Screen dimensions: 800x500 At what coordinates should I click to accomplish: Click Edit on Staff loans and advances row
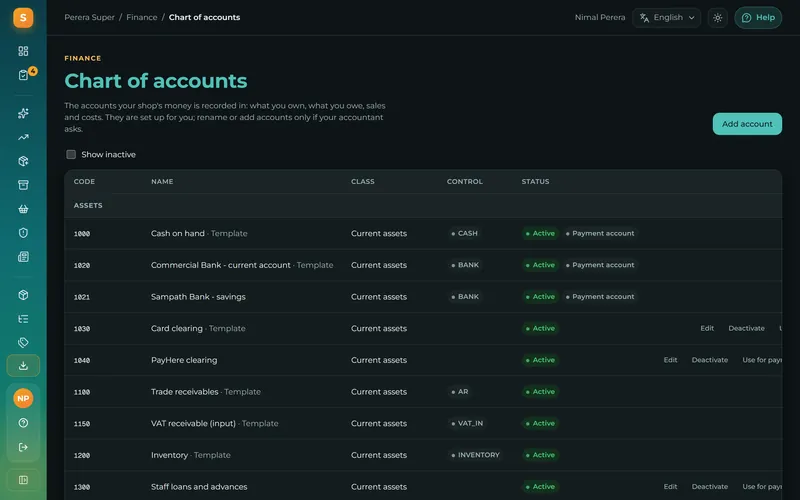670,487
